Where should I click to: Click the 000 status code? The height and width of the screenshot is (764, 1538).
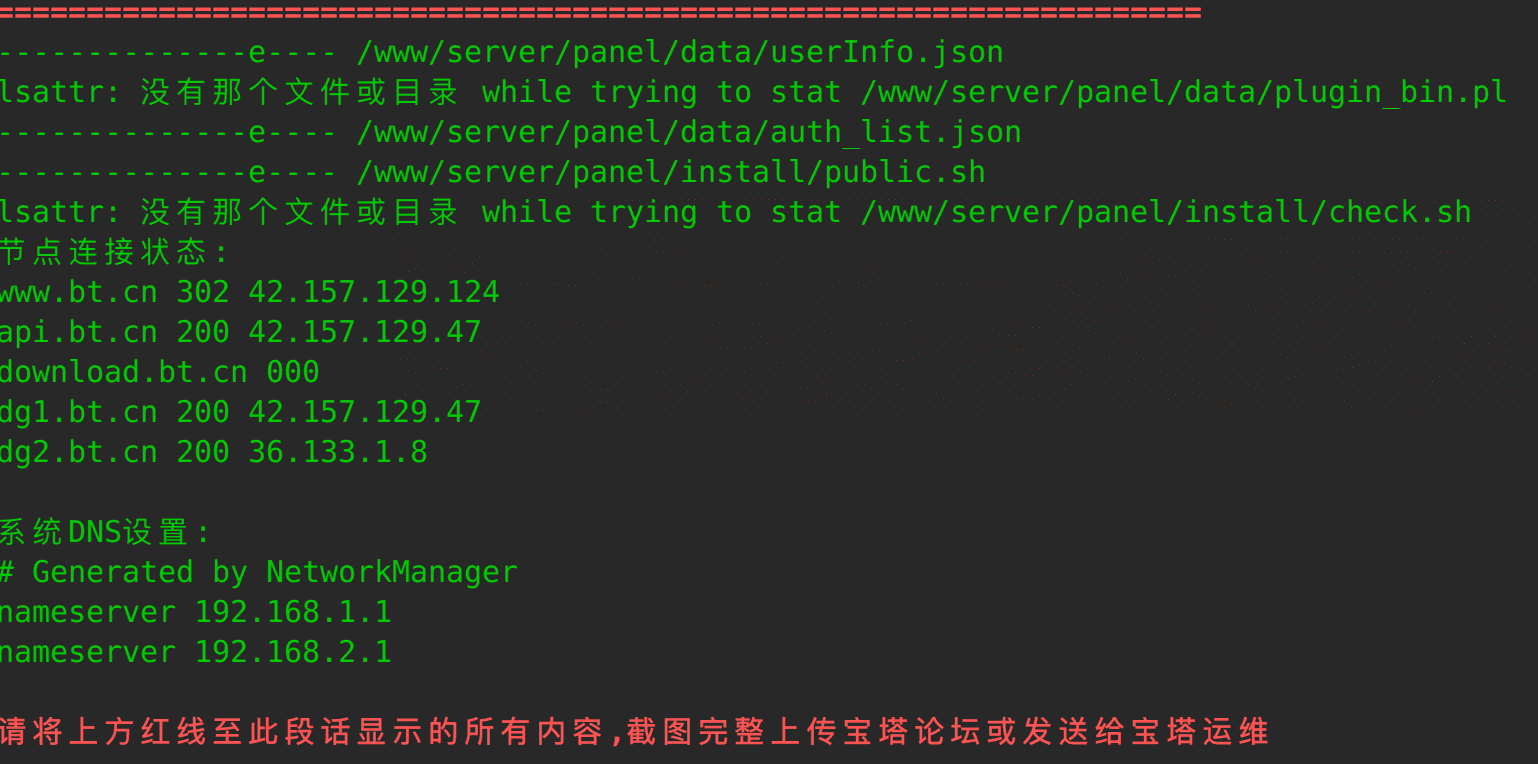tap(293, 372)
